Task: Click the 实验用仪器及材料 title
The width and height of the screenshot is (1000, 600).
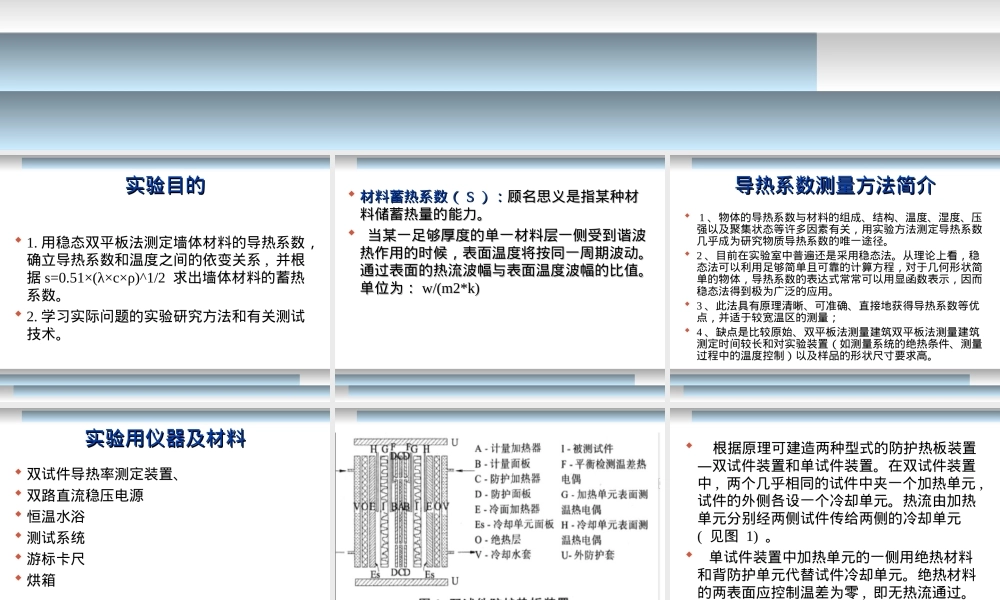Action: (x=165, y=439)
